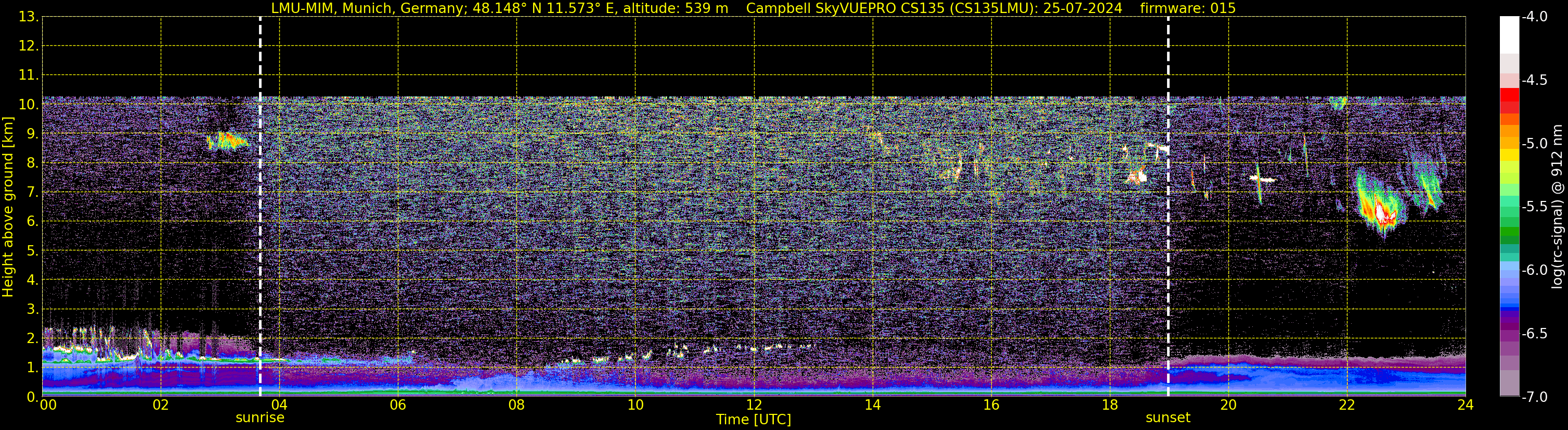
Task: Click the dark blue band in the colorbar
Action: [1509, 309]
